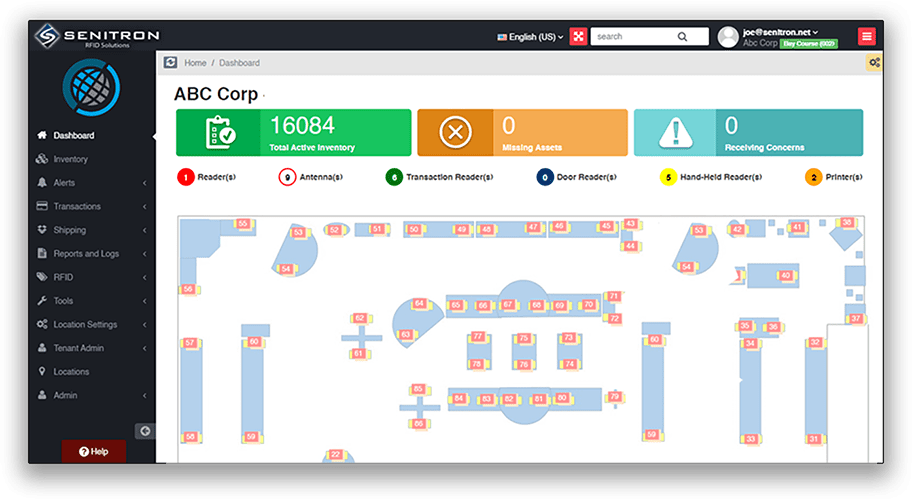Toggle the green Transaction Reader(s) legend circle

(394, 177)
